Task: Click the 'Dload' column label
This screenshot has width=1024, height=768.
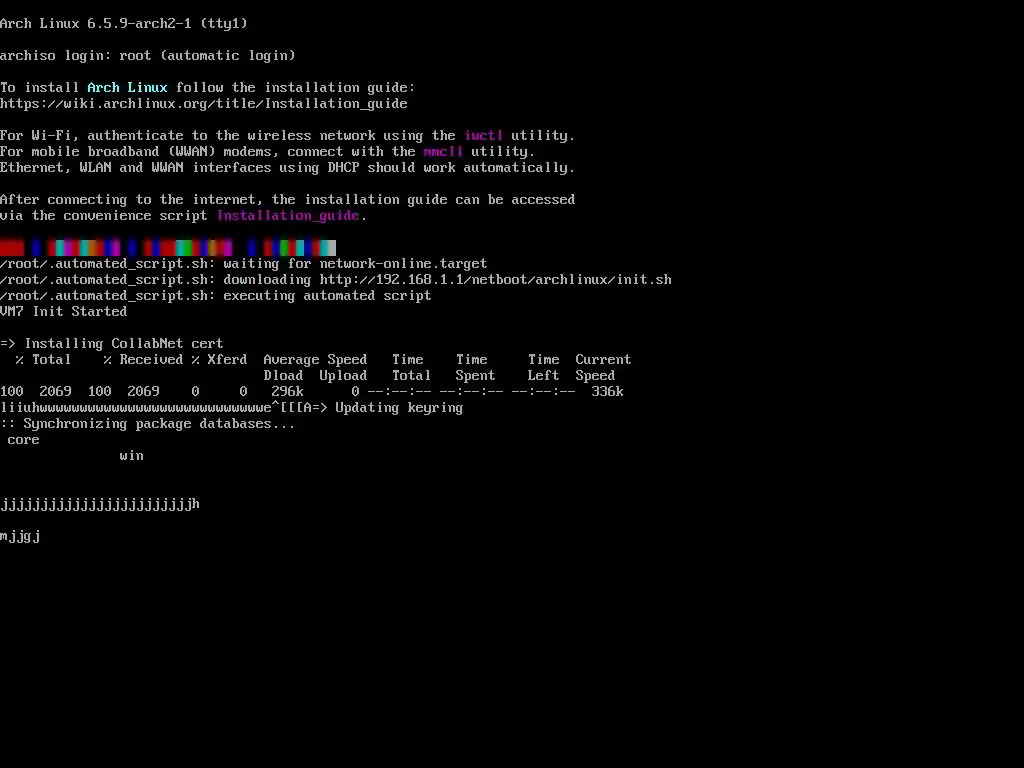Action: (x=283, y=376)
